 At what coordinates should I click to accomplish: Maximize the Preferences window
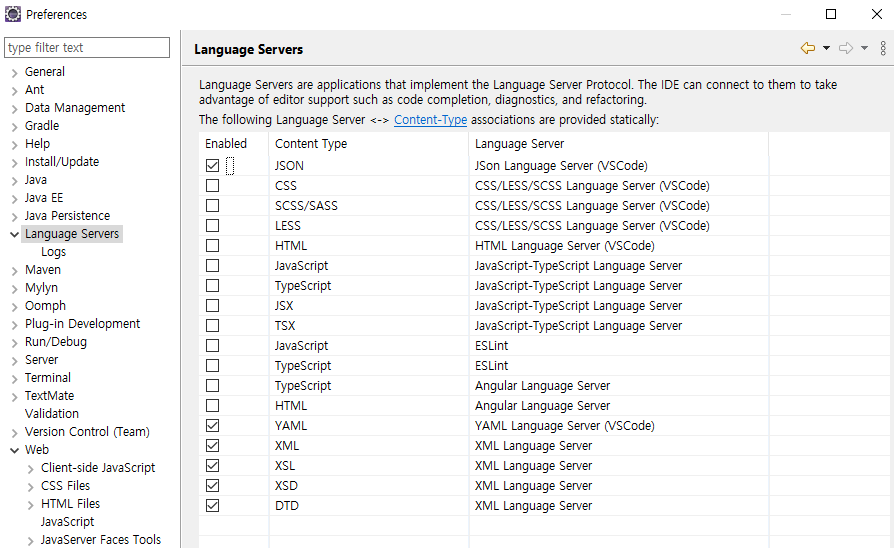[831, 14]
